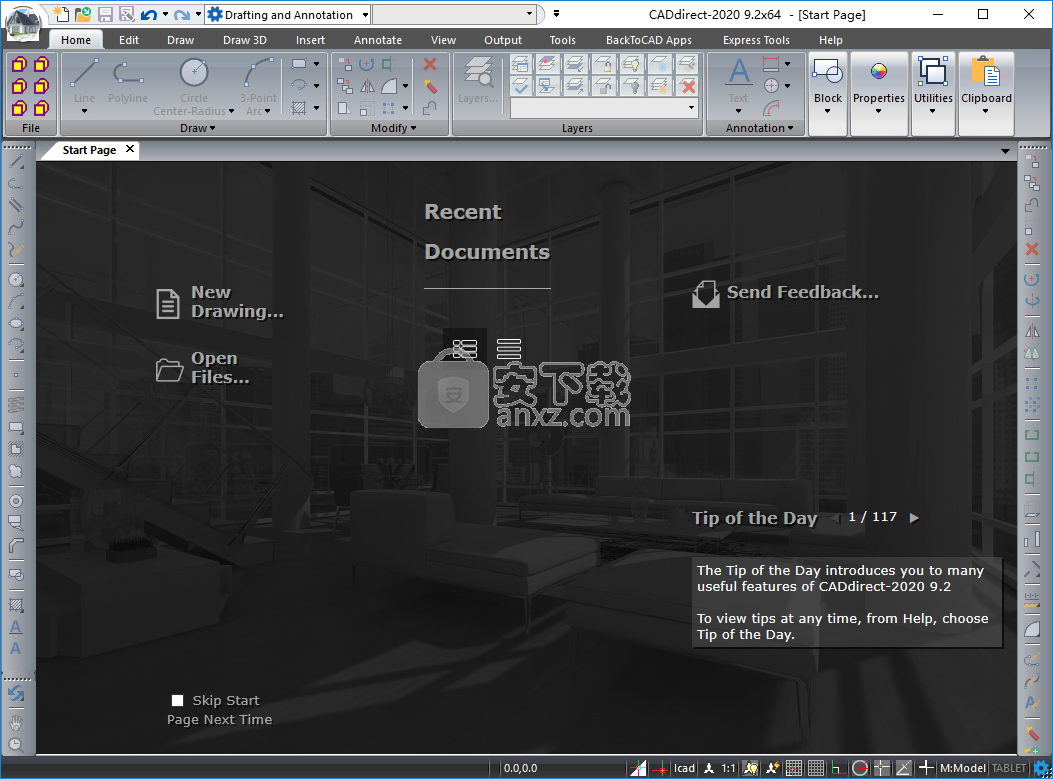
Task: Toggle M:Model space in status bar
Action: pyautogui.click(x=963, y=768)
